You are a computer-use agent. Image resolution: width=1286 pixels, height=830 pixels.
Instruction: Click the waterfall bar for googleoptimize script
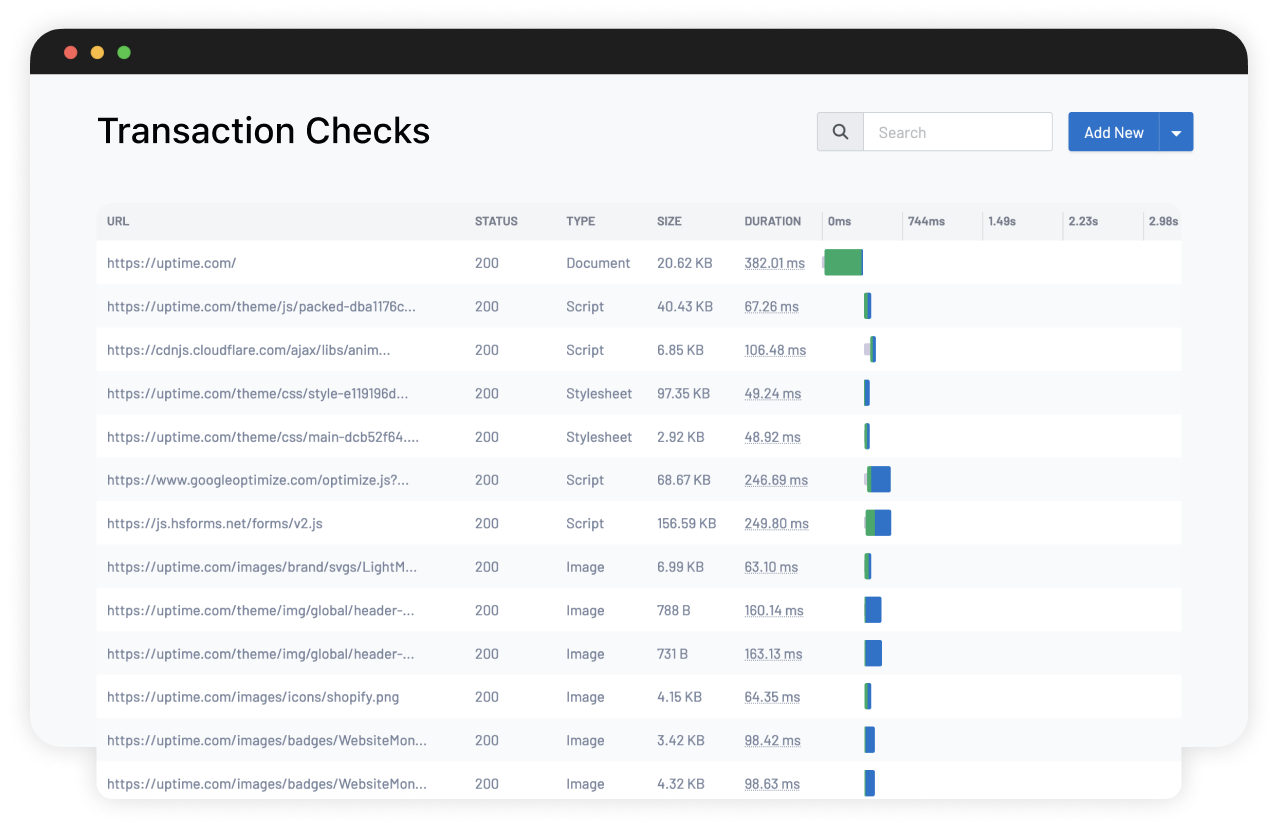(x=879, y=480)
